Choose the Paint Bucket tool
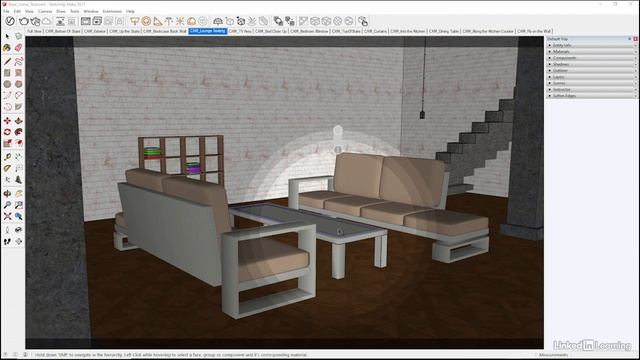The height and width of the screenshot is (360, 640). pyautogui.click(x=7, y=48)
